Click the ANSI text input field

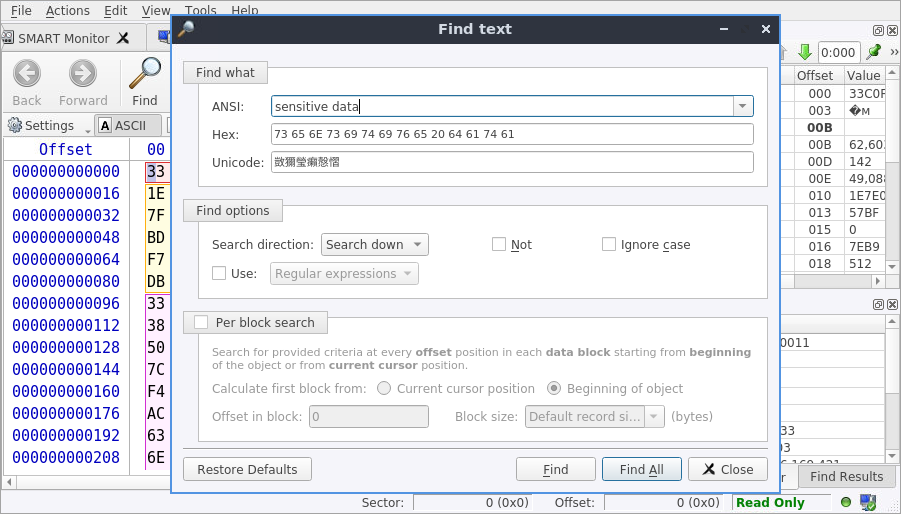(502, 106)
